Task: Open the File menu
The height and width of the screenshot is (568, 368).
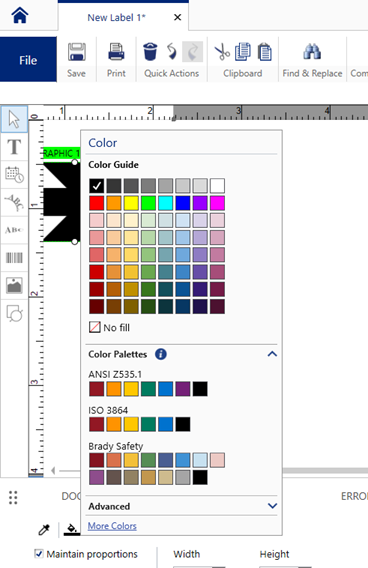Action: [x=28, y=60]
